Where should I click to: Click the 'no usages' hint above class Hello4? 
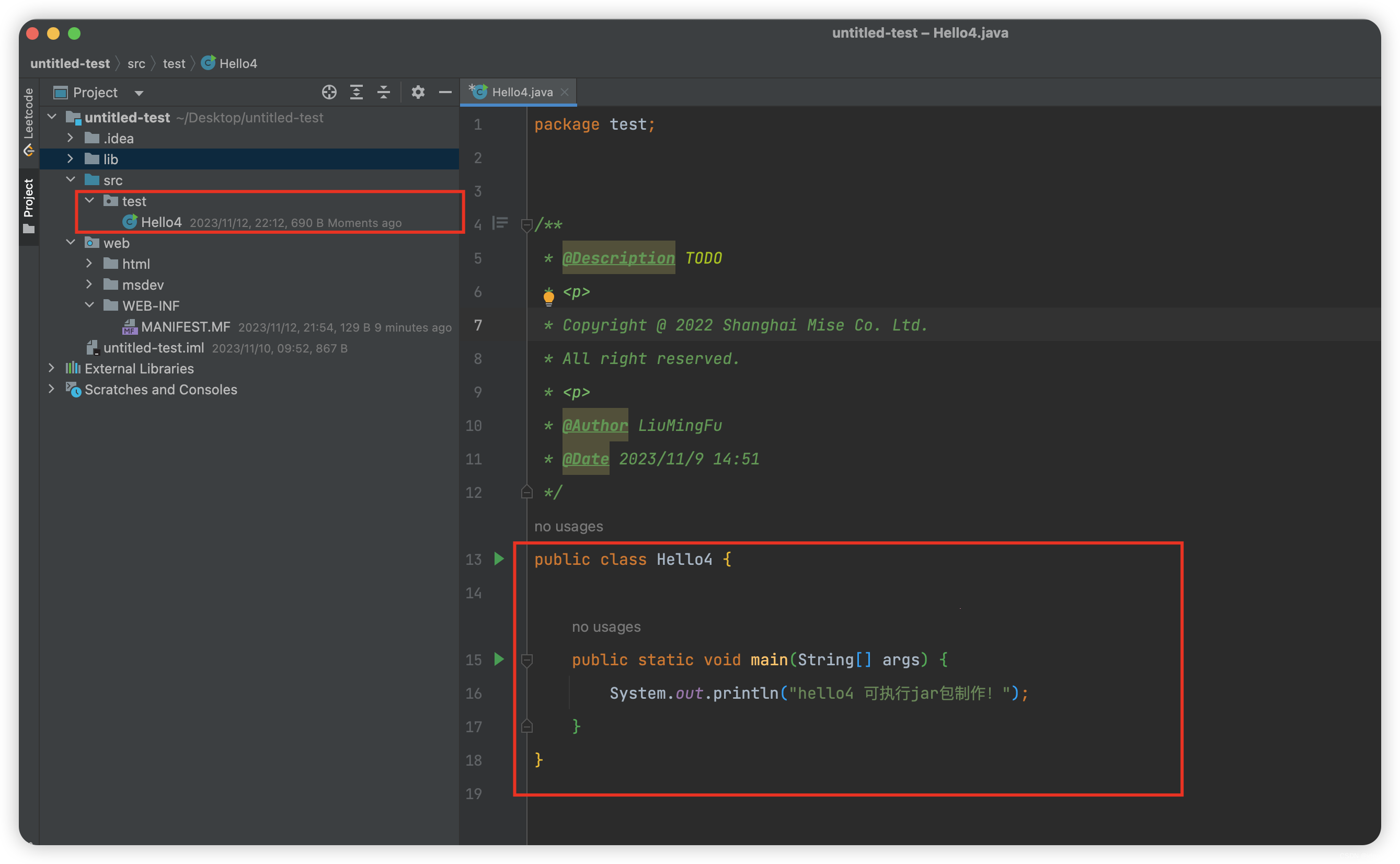(x=568, y=526)
